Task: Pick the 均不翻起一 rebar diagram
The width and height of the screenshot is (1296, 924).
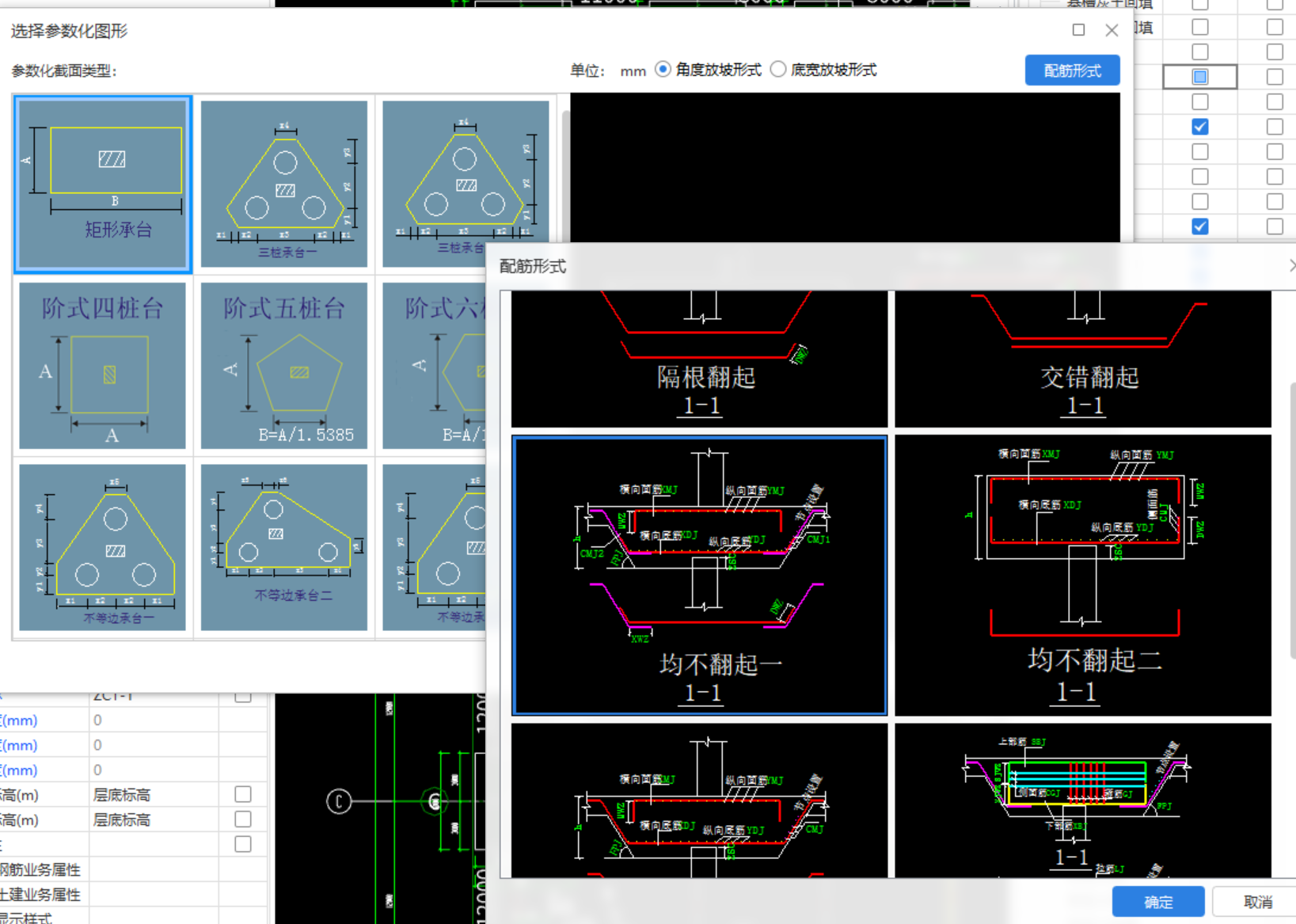Action: coord(699,575)
